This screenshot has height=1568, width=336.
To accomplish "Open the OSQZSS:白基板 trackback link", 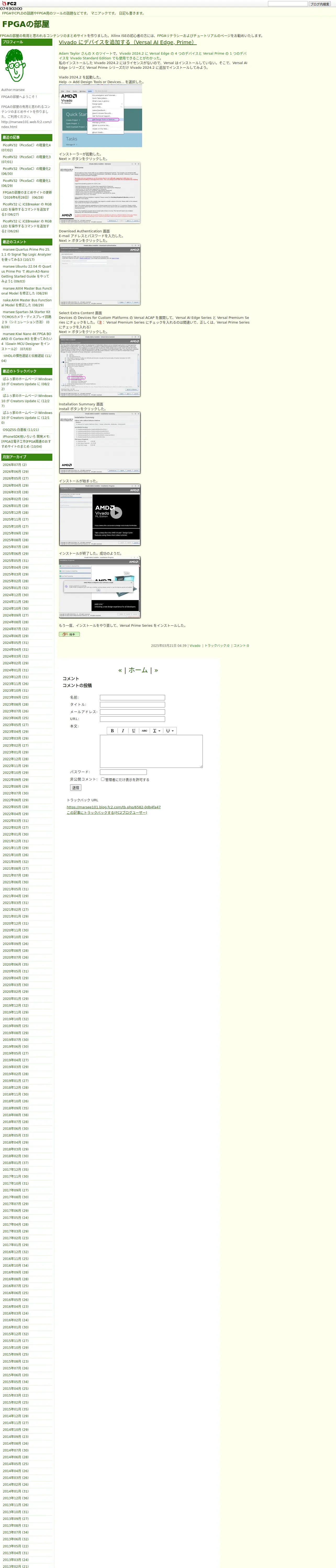I will click(x=21, y=430).
